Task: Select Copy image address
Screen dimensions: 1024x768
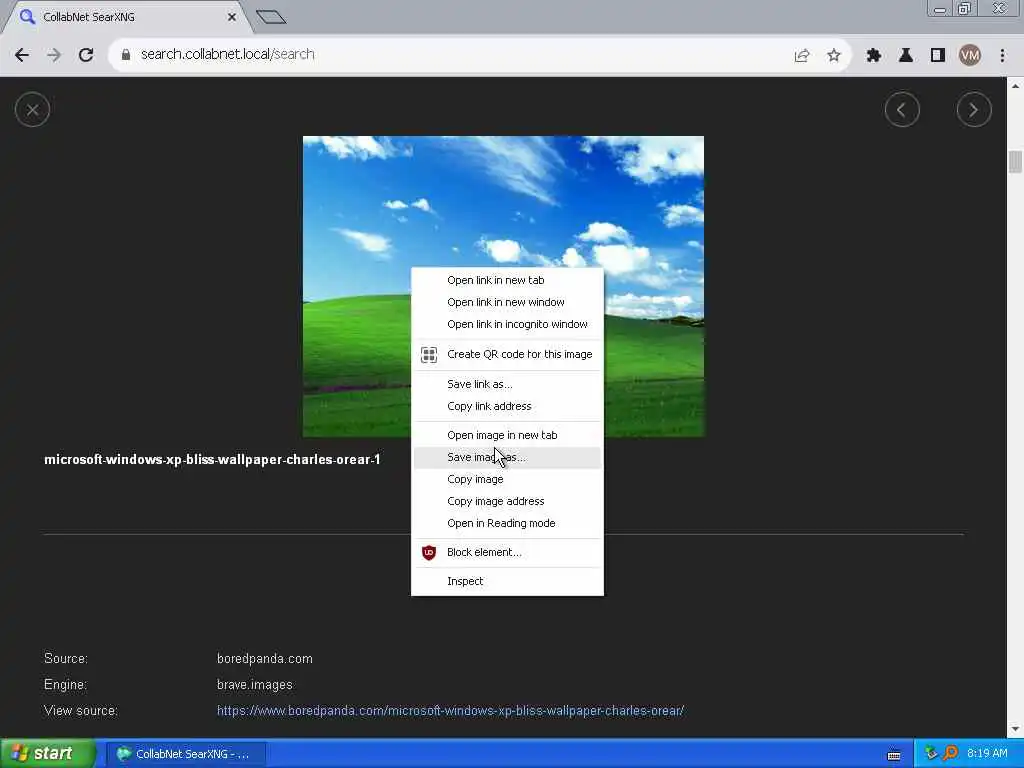Action: (x=507, y=502)
